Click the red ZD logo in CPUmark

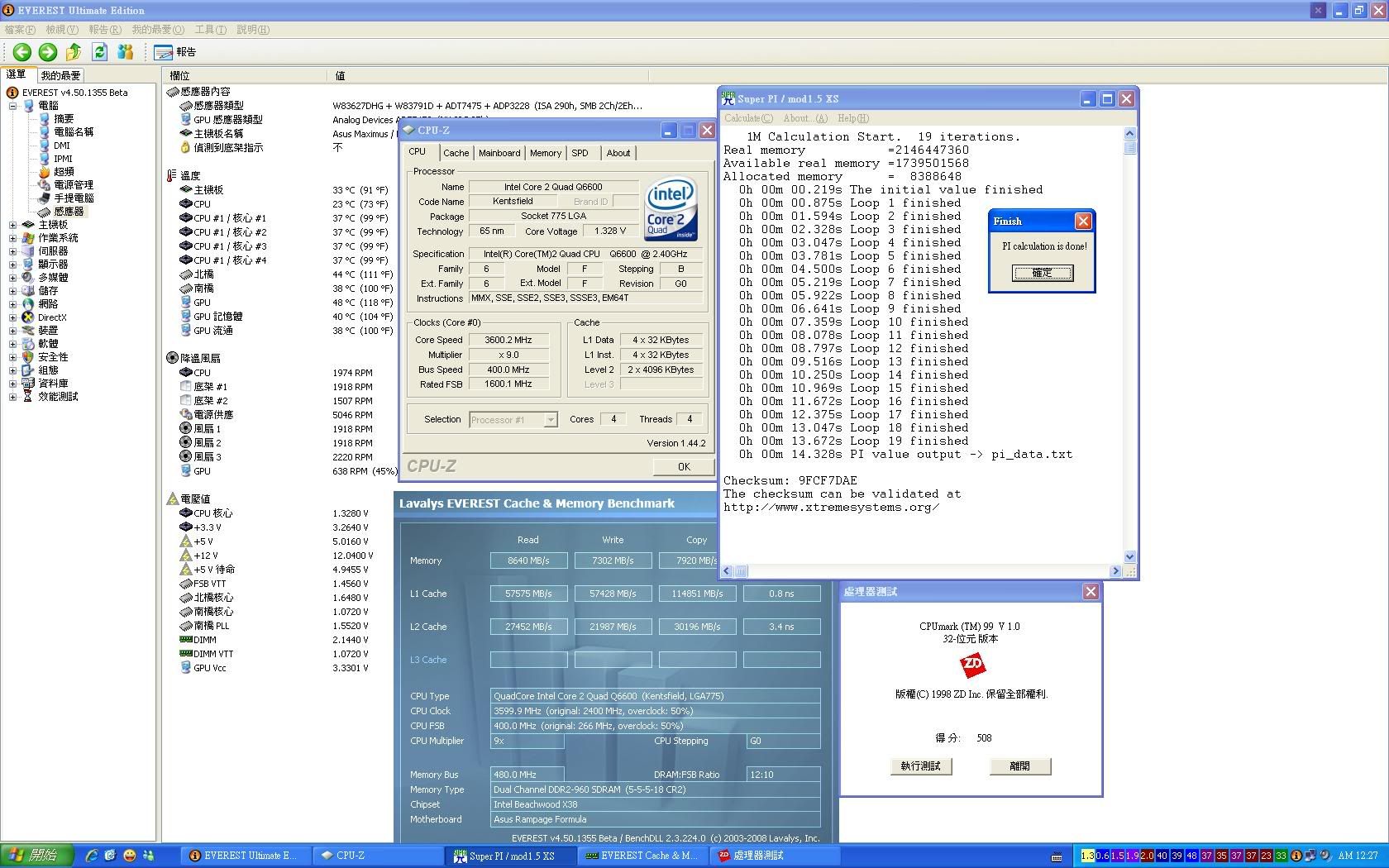972,664
